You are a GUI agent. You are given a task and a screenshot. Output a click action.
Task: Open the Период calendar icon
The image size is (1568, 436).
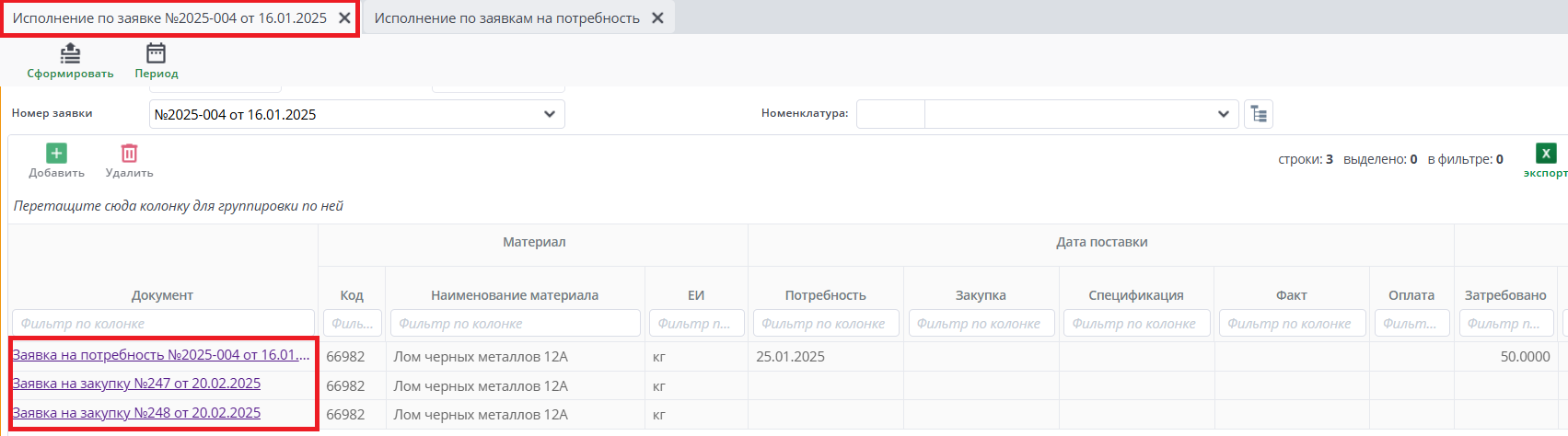(157, 53)
